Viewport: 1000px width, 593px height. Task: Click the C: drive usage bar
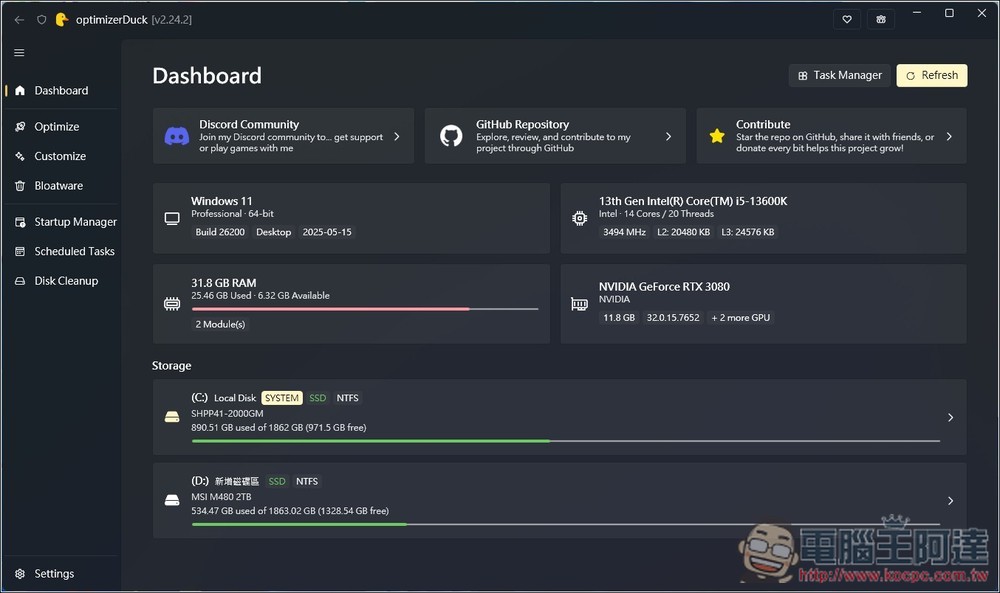tap(566, 441)
